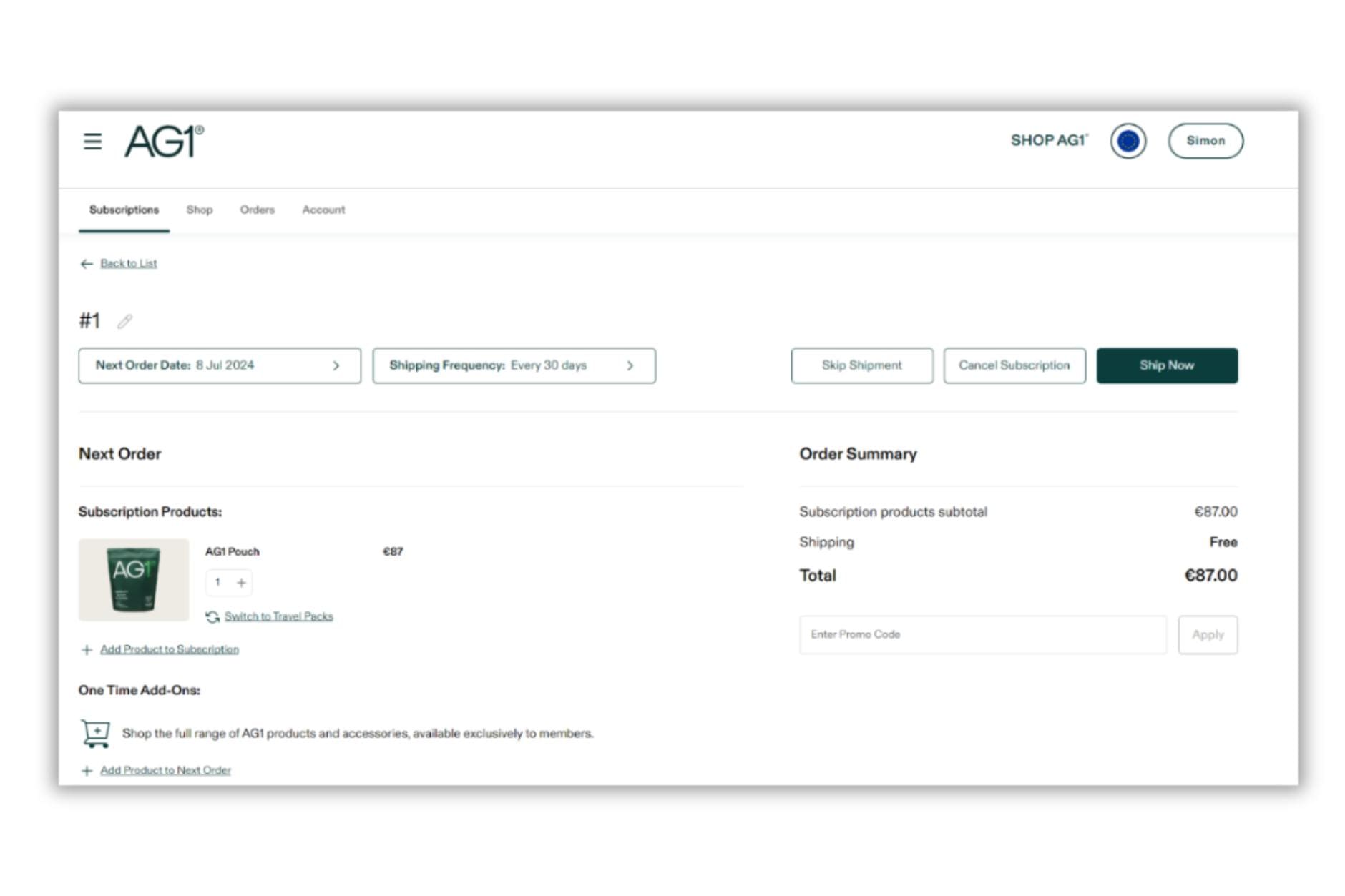This screenshot has width=1345, height=896.
Task: Open the hamburger menu icon
Action: pos(92,142)
